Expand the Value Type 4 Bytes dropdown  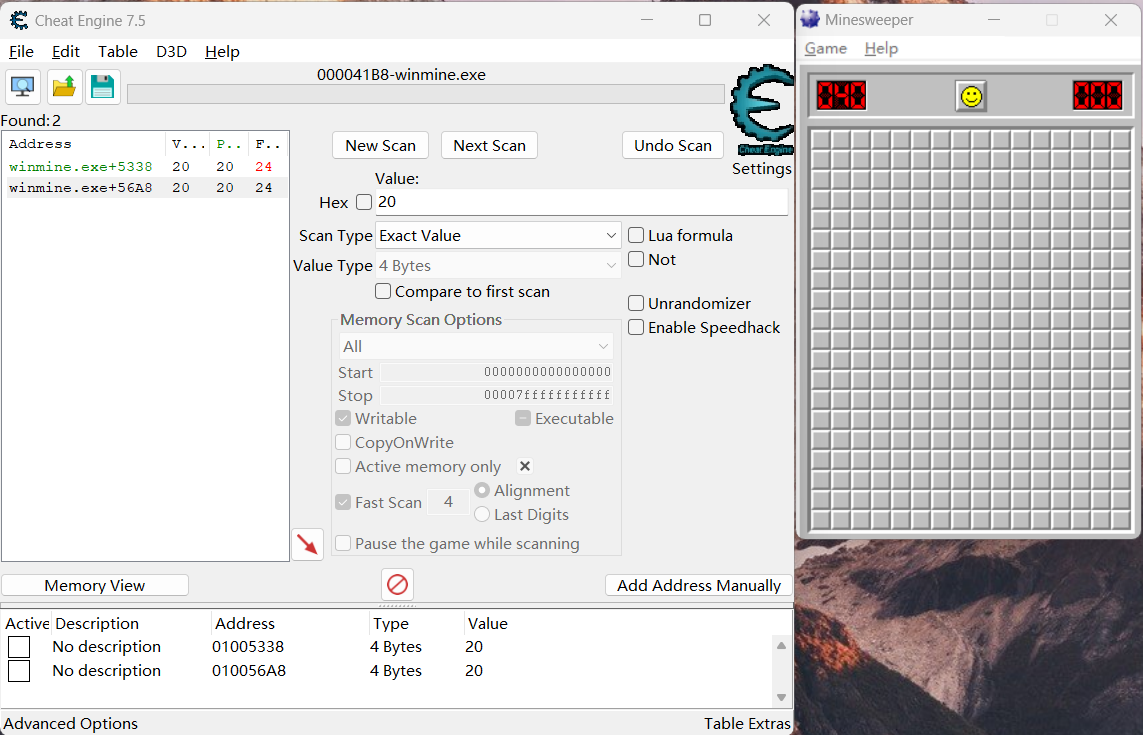coord(498,266)
